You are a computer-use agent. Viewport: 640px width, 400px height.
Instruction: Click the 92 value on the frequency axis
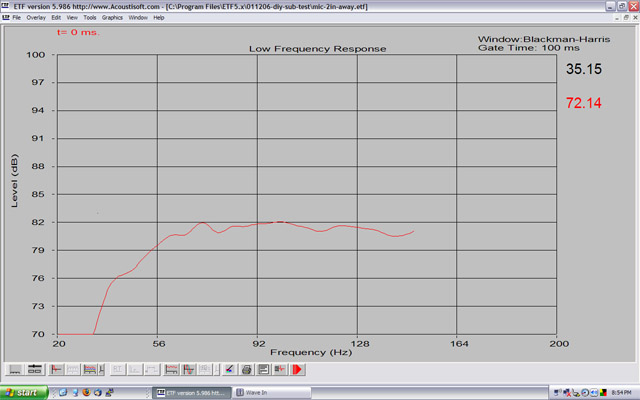point(259,344)
